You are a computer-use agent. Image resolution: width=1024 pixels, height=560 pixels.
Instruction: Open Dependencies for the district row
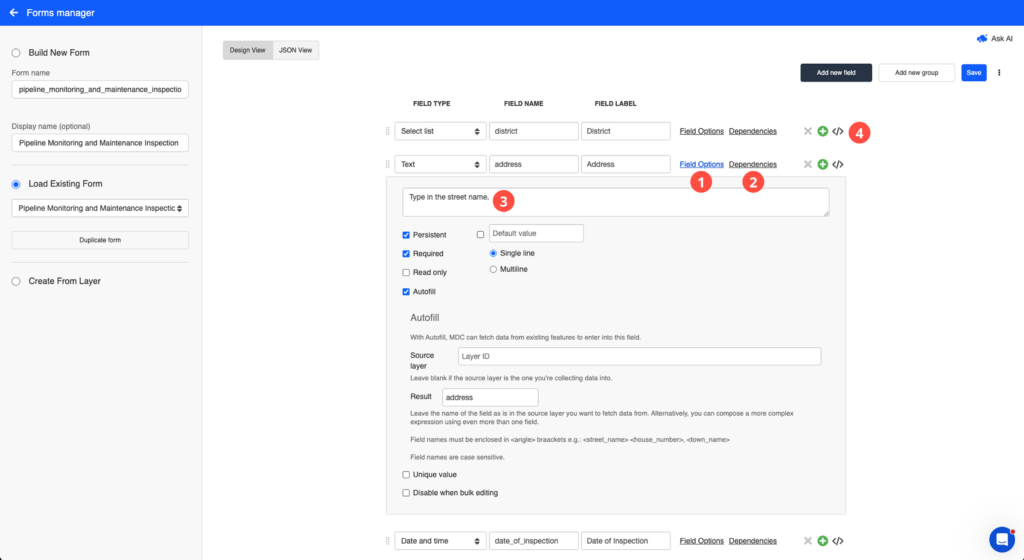(x=752, y=131)
